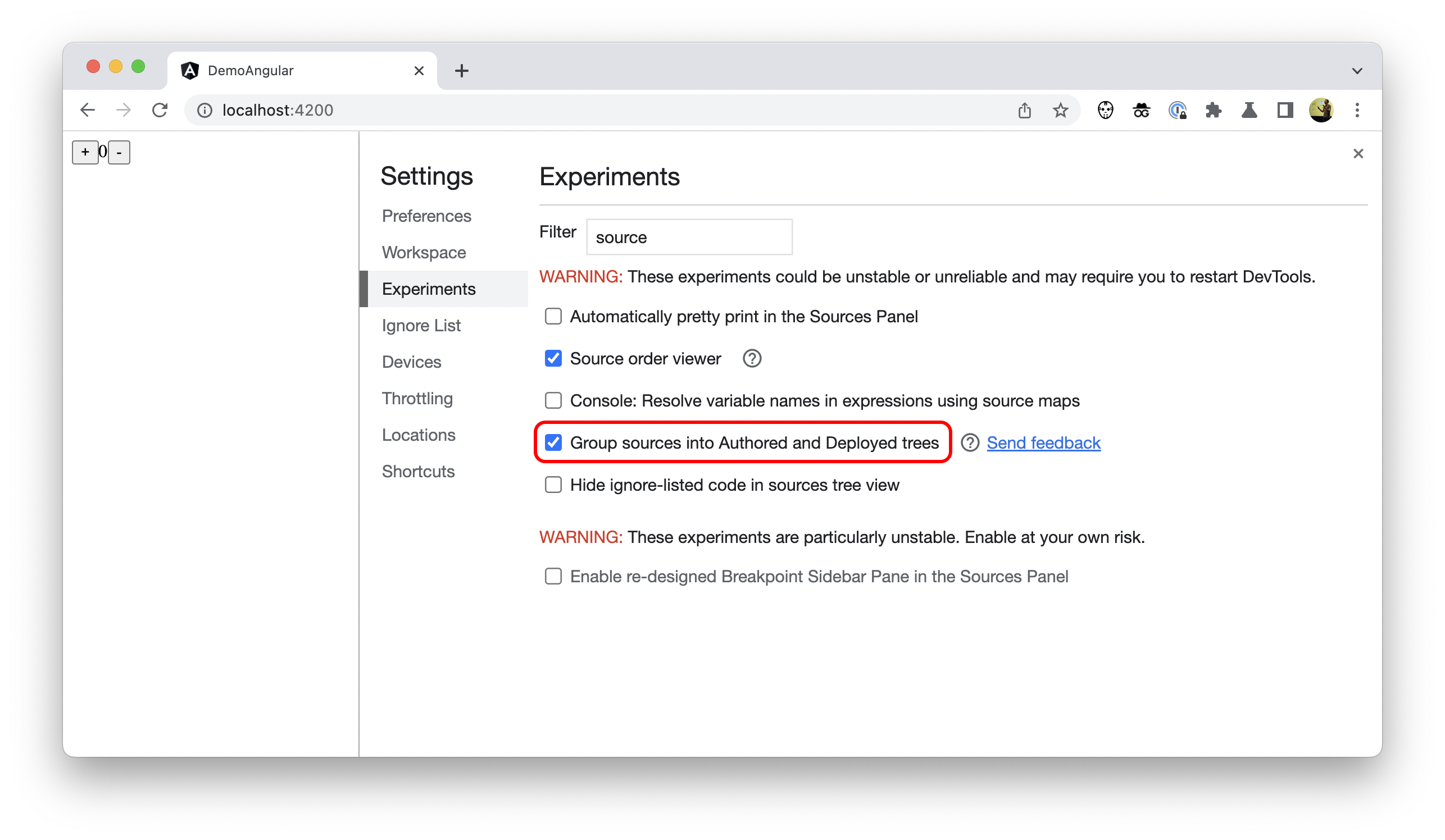
Task: Click Send feedback link
Action: point(1043,442)
